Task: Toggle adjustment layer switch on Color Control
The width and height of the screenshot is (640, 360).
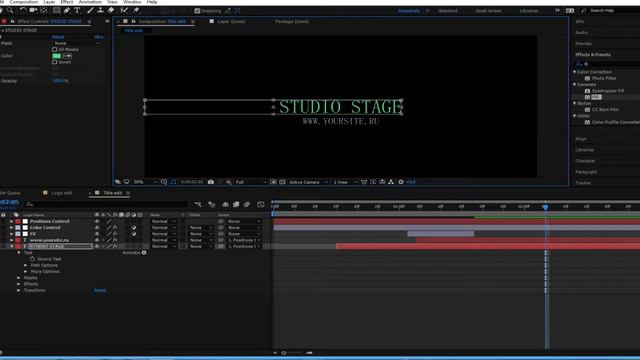Action: (133, 227)
